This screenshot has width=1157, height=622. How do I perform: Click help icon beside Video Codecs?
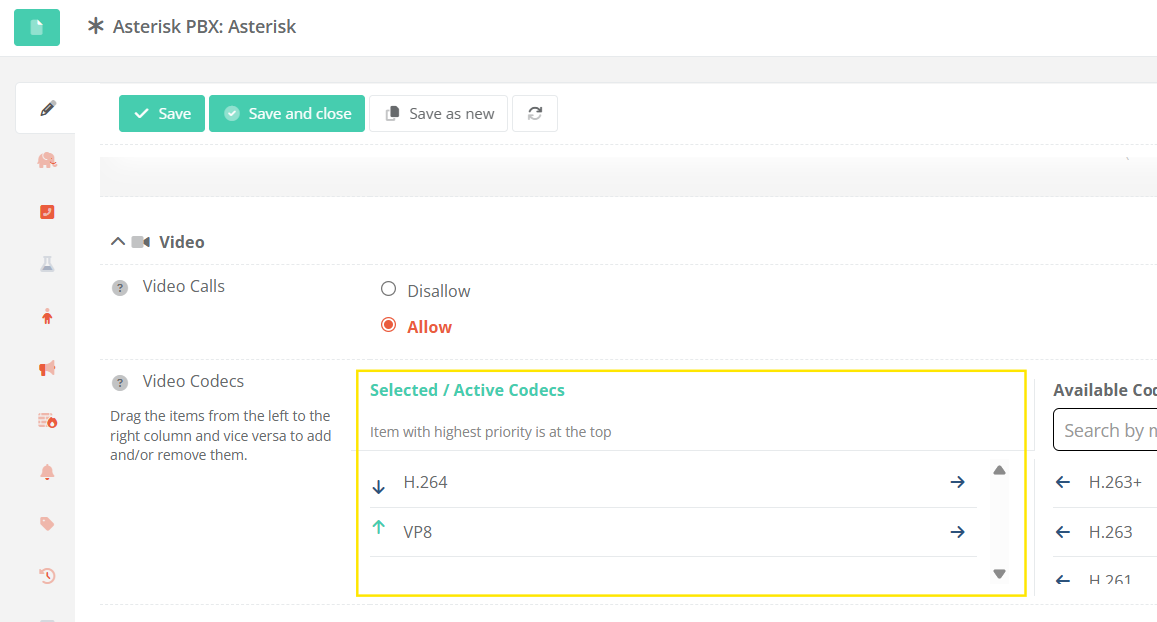click(120, 383)
